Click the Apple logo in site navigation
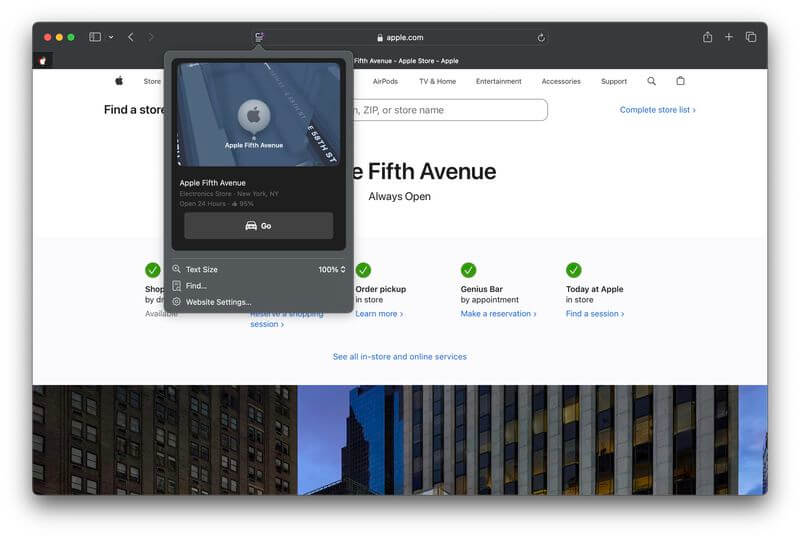Viewport: 800px width, 538px height. point(119,81)
